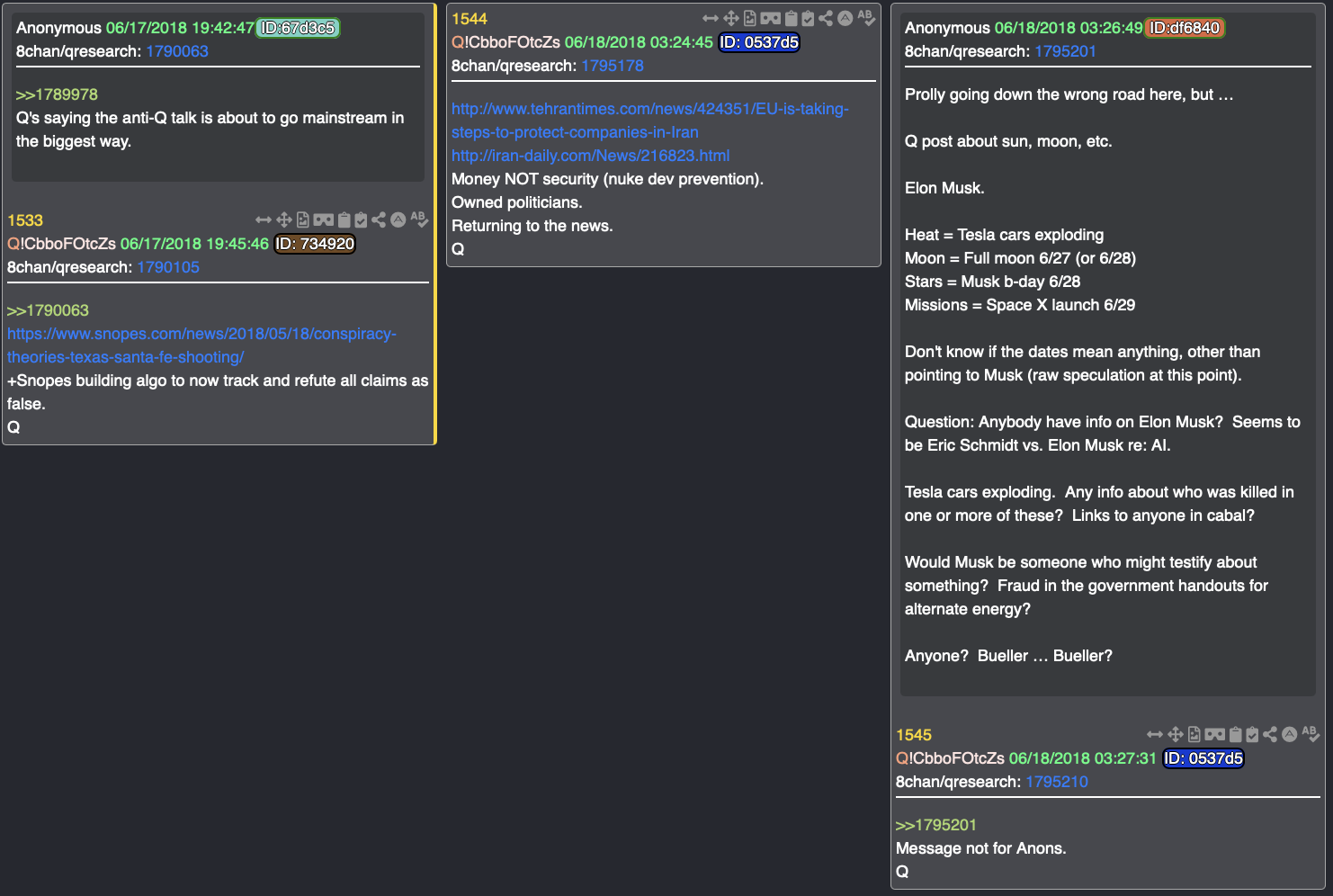Click the clipboard-check icon on post 1544
This screenshot has height=896, width=1333.
pyautogui.click(x=808, y=18)
